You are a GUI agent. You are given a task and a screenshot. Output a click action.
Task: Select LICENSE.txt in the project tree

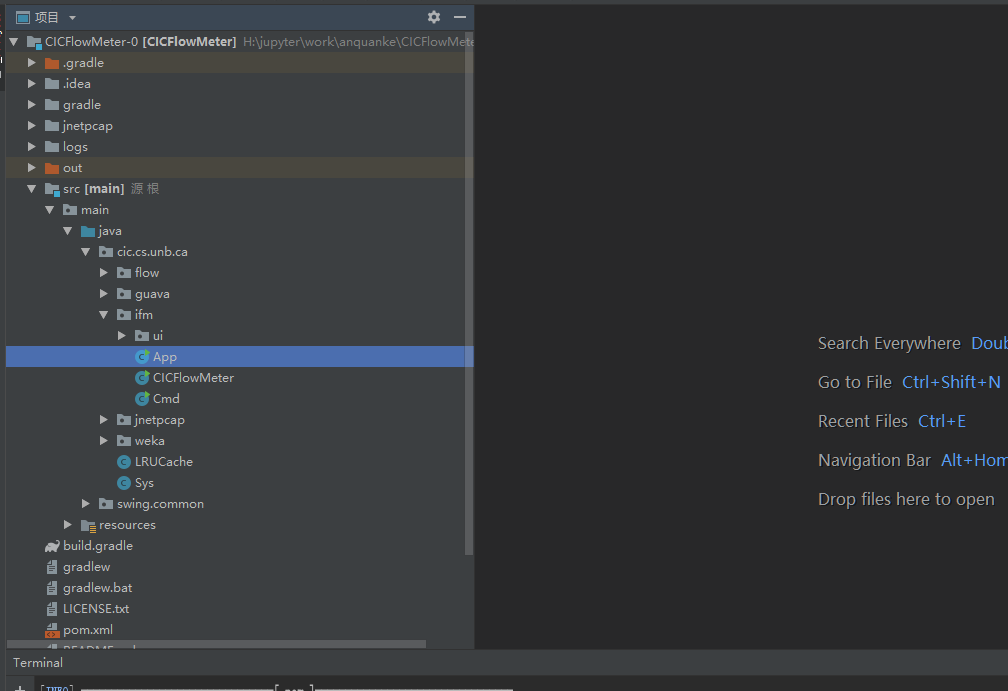pos(95,609)
